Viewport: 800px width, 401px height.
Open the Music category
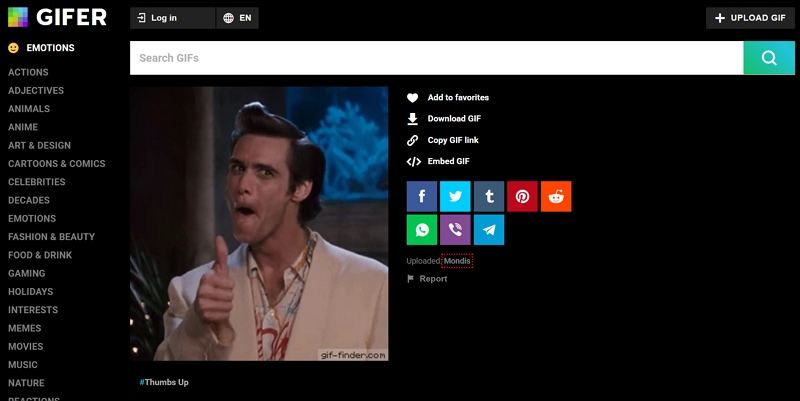[x=23, y=365]
